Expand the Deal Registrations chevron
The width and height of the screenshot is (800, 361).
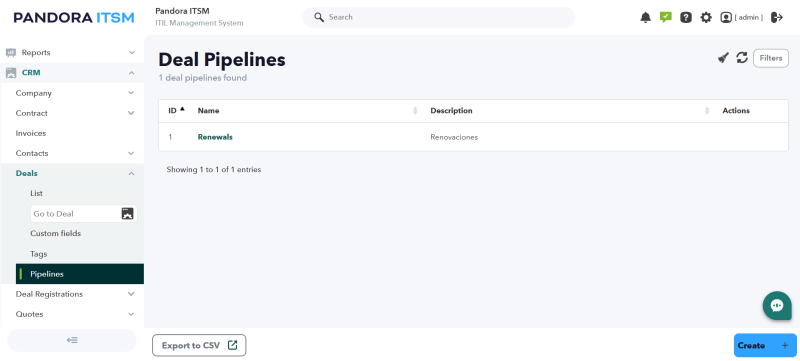coord(131,294)
